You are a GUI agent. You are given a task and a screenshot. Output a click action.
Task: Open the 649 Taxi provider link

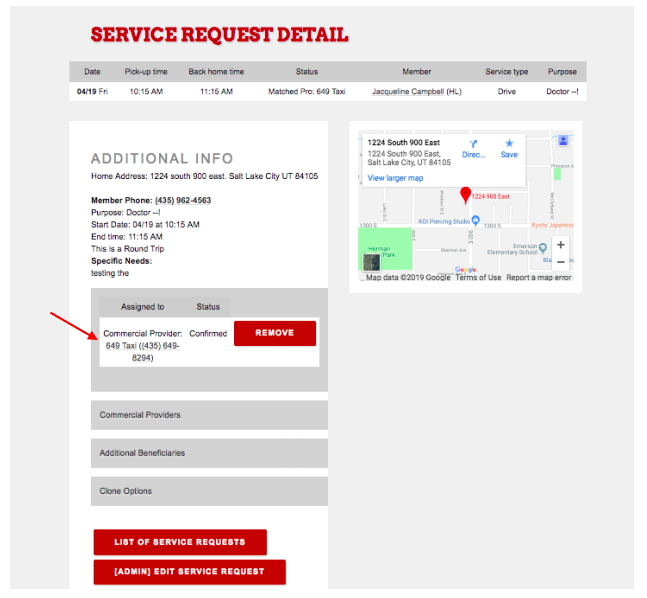point(121,346)
